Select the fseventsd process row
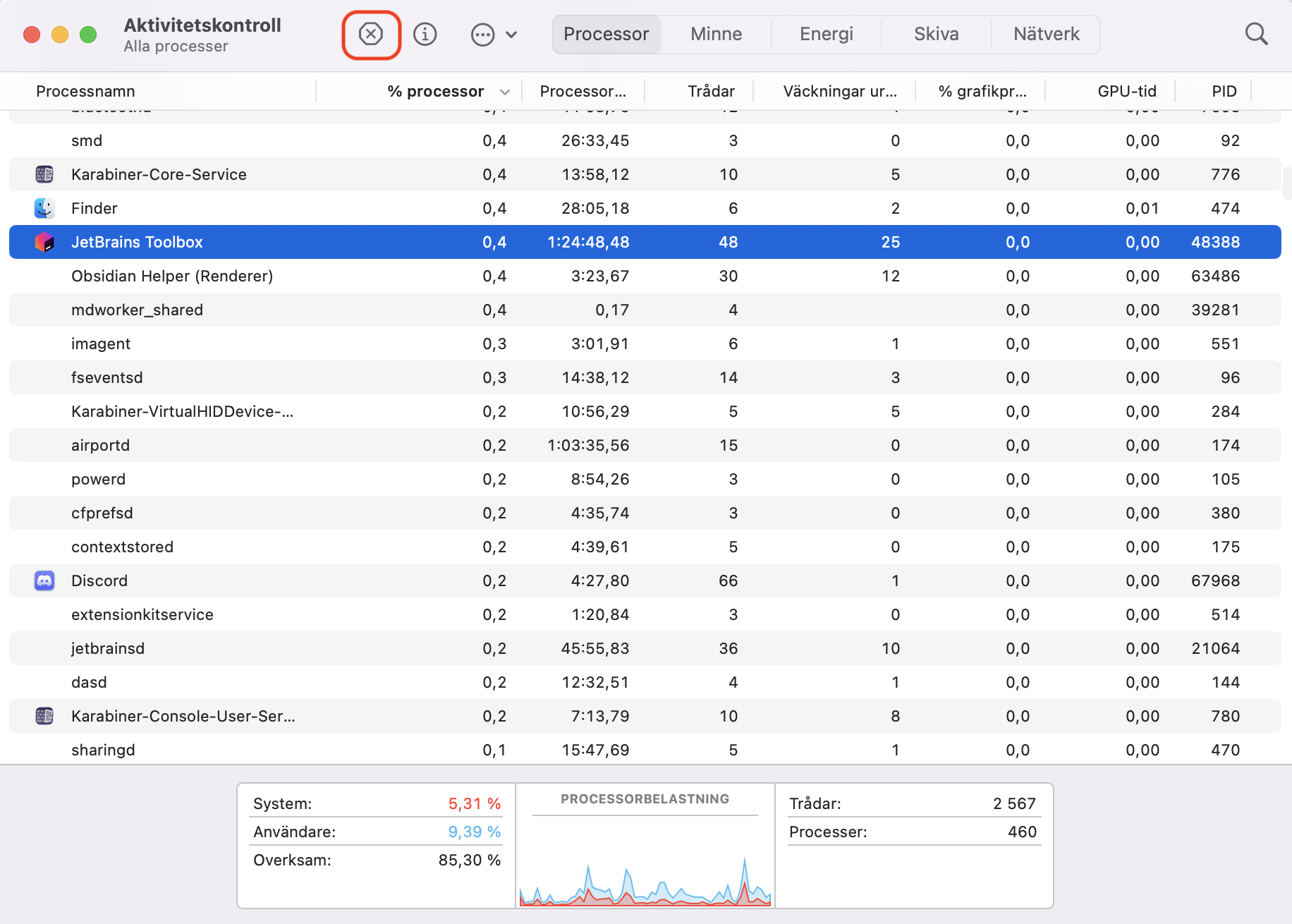This screenshot has width=1292, height=924. [x=645, y=377]
